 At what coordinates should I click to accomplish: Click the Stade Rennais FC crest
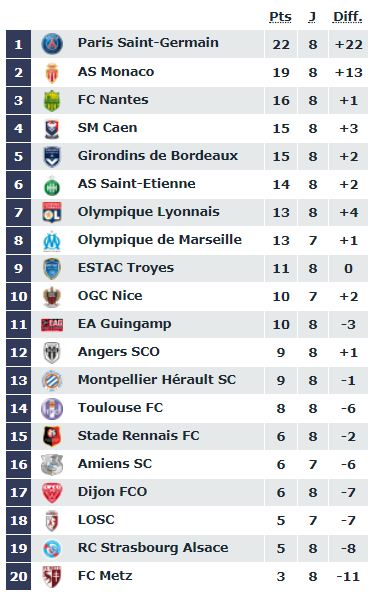pyautogui.click(x=52, y=437)
